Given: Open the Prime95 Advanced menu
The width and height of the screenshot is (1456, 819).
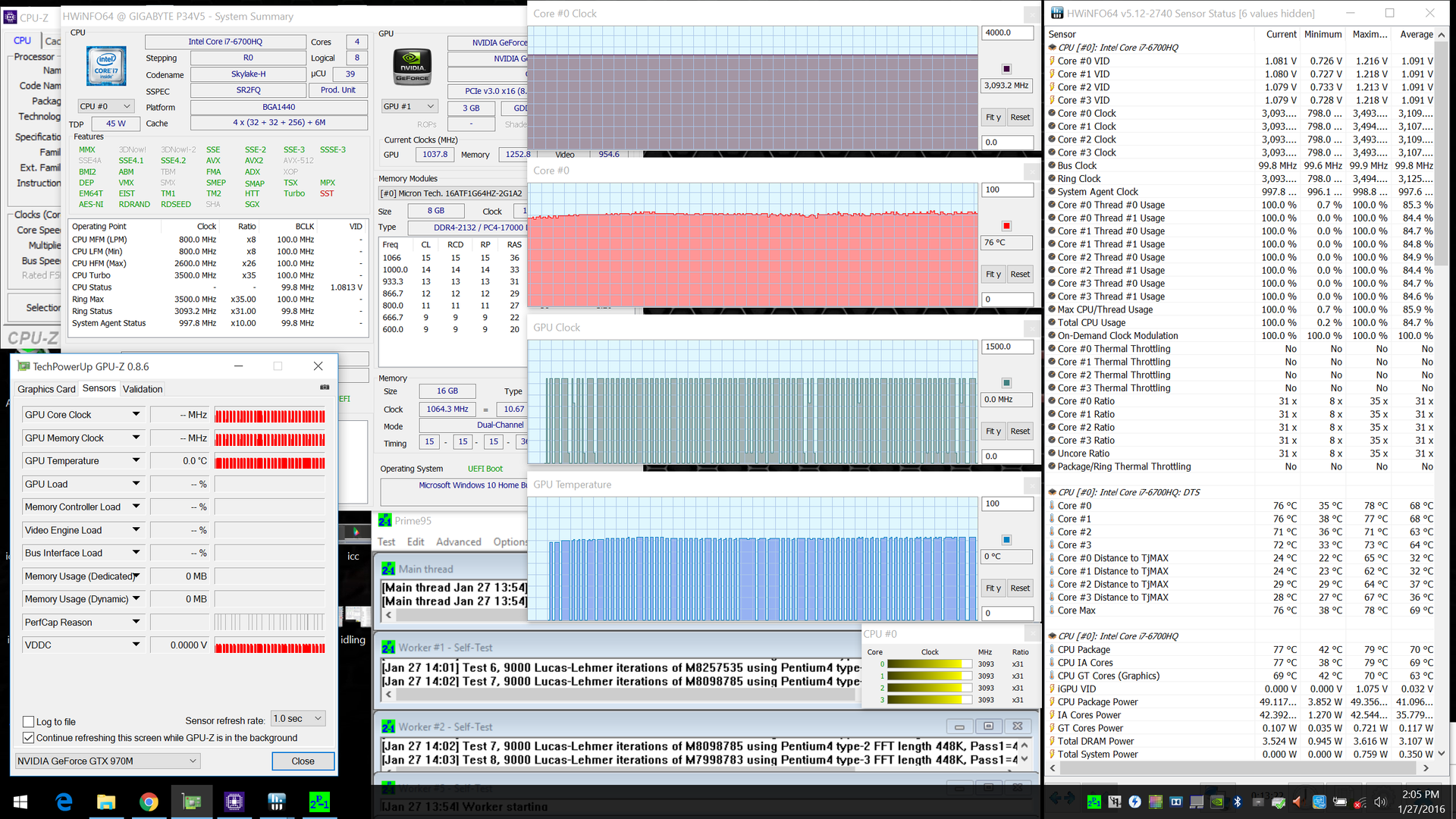Looking at the screenshot, I should [x=458, y=541].
